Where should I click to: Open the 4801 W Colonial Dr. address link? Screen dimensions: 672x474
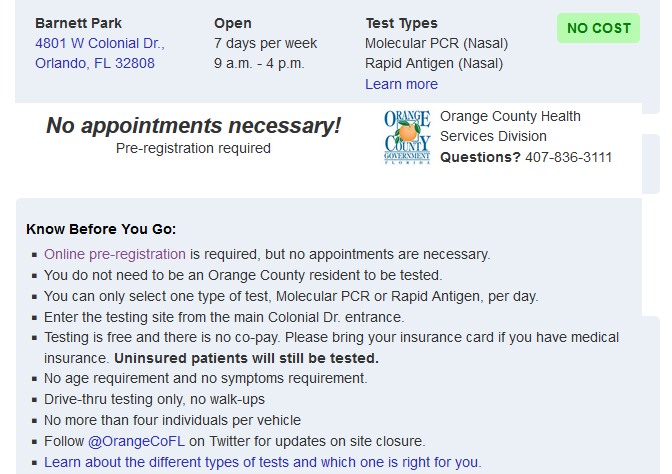[100, 43]
